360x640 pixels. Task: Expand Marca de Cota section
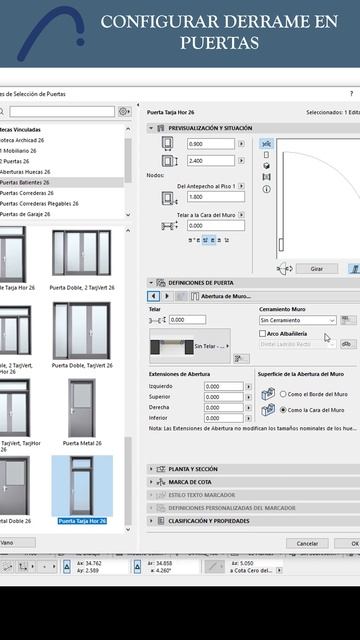pyautogui.click(x=151, y=482)
